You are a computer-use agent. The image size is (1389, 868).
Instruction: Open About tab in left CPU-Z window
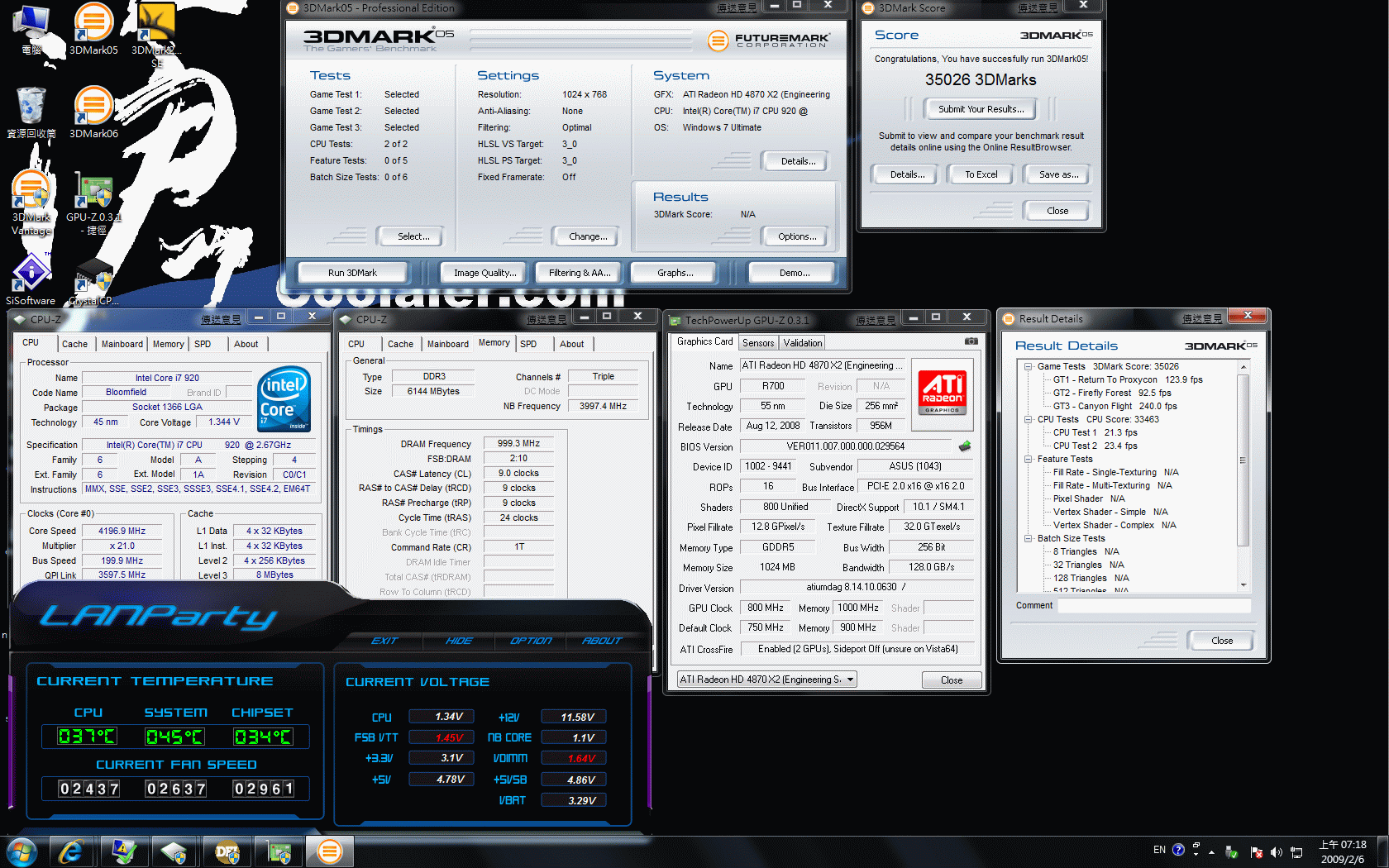tap(246, 344)
